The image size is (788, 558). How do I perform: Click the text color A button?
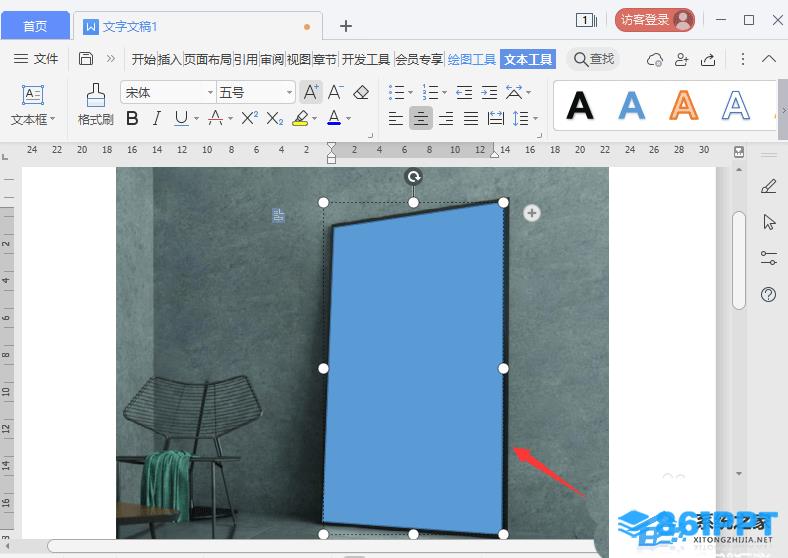[334, 119]
